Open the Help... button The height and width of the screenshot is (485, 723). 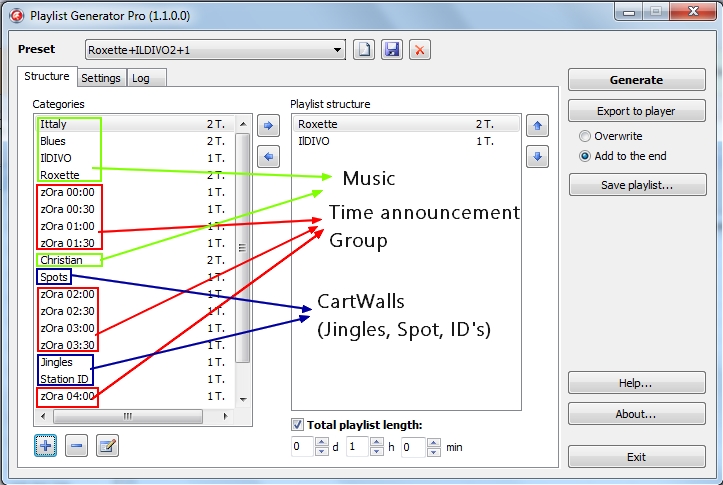[637, 383]
